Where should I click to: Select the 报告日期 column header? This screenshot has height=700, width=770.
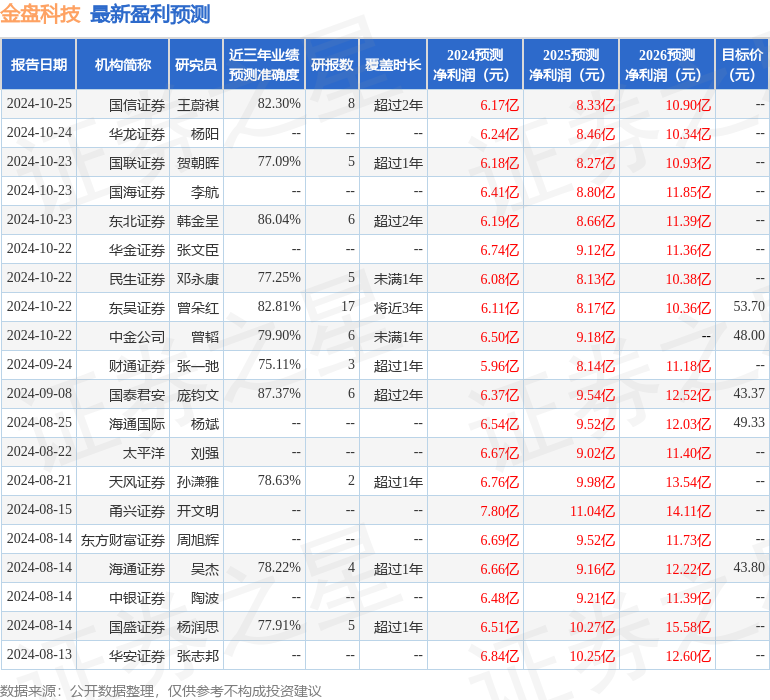click(x=39, y=64)
